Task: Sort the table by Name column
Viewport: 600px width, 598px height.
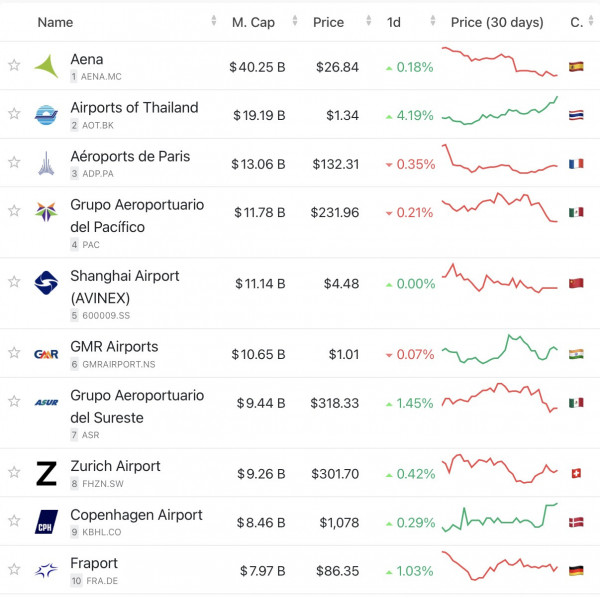Action: tap(56, 22)
